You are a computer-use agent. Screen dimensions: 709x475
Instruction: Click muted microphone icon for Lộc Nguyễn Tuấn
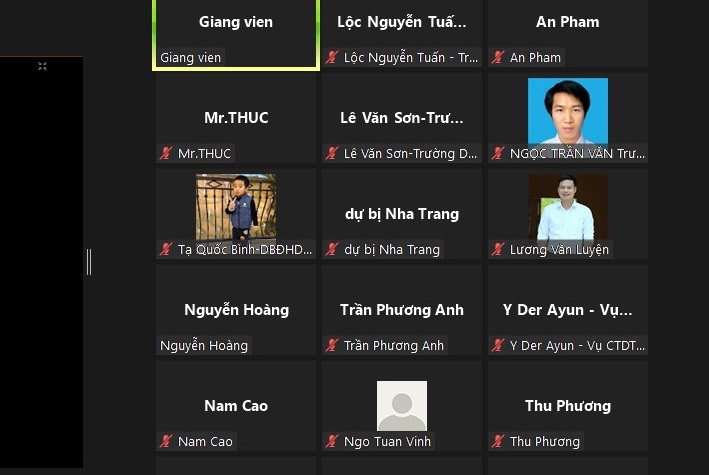tap(332, 57)
